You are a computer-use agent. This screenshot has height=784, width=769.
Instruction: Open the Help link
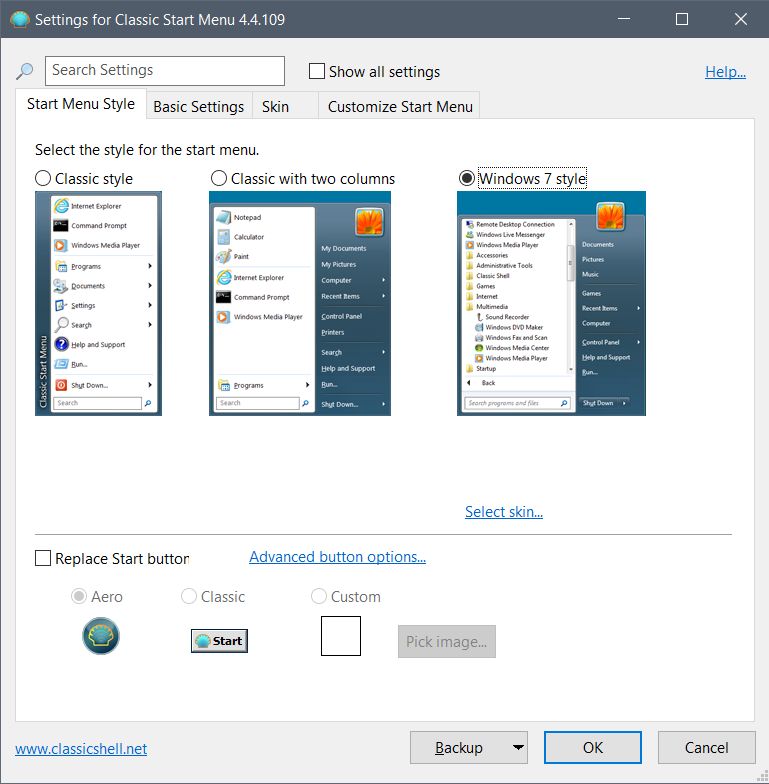coord(726,72)
